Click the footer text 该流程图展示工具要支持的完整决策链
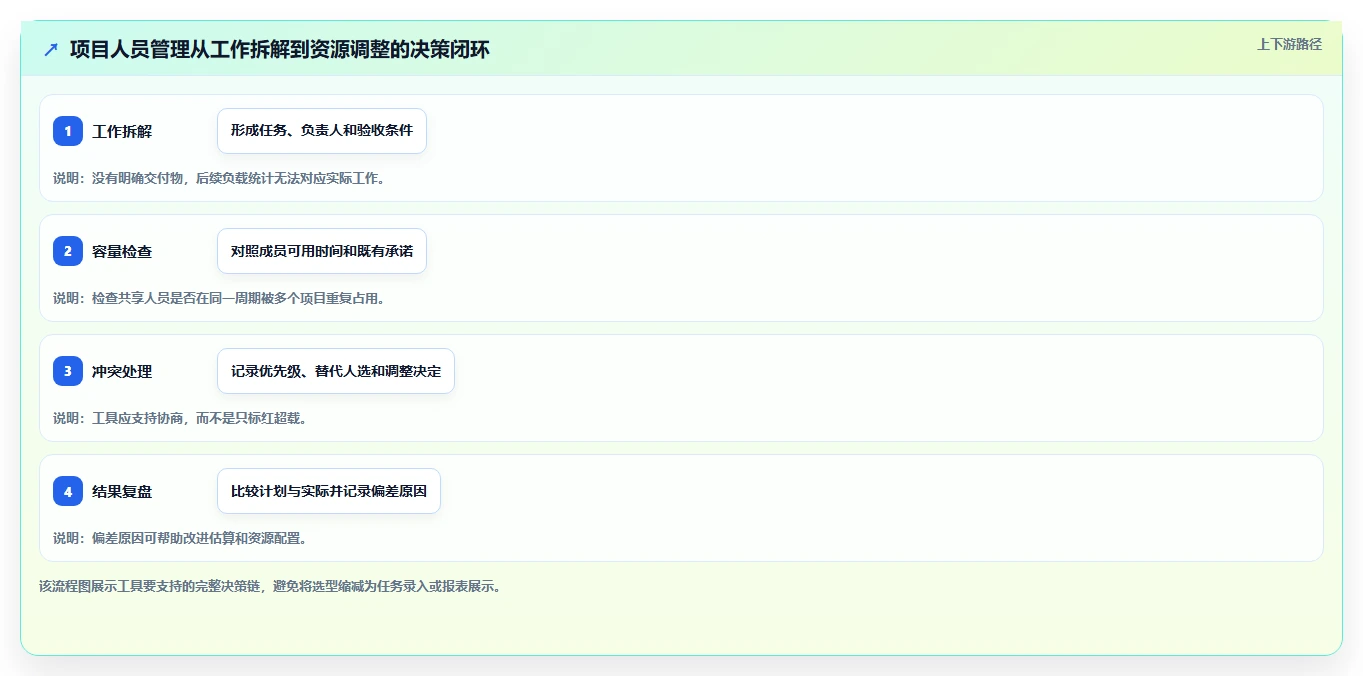Viewport: 1363px width, 676px height. 269,586
